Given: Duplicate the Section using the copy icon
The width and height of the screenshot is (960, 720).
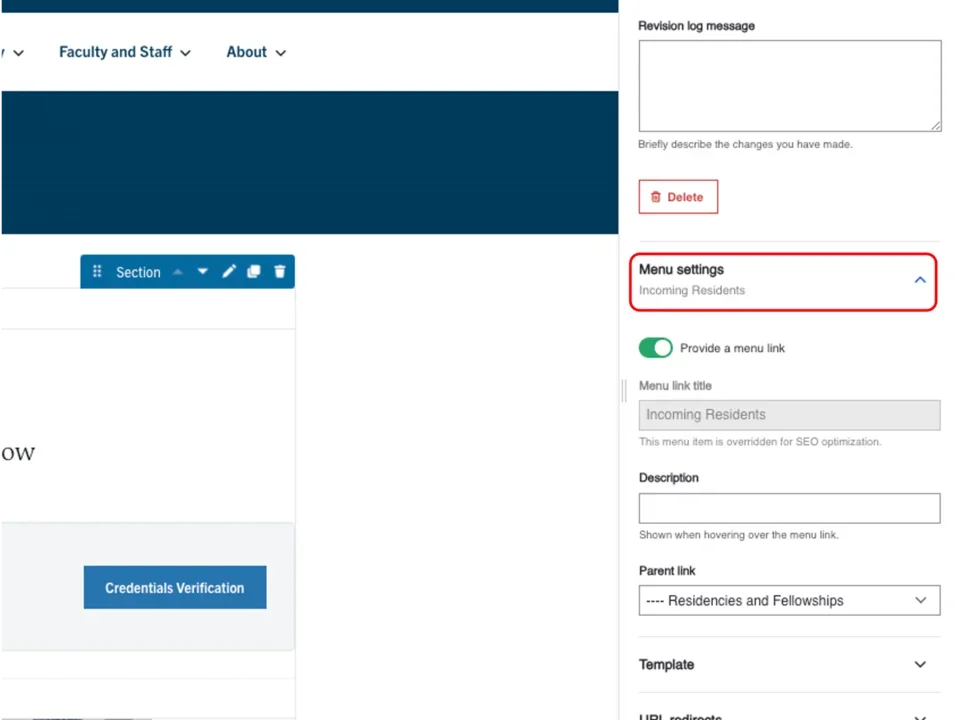Looking at the screenshot, I should pos(253,272).
